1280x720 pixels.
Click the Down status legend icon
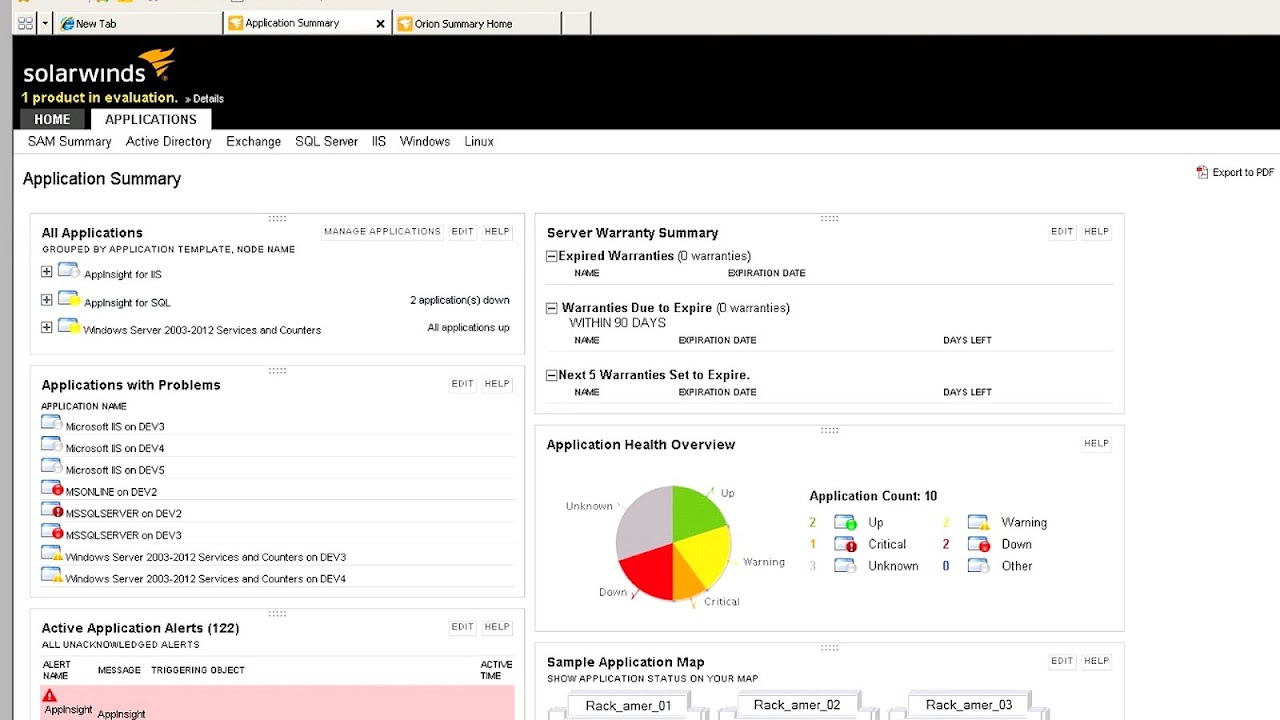pyautogui.click(x=978, y=544)
